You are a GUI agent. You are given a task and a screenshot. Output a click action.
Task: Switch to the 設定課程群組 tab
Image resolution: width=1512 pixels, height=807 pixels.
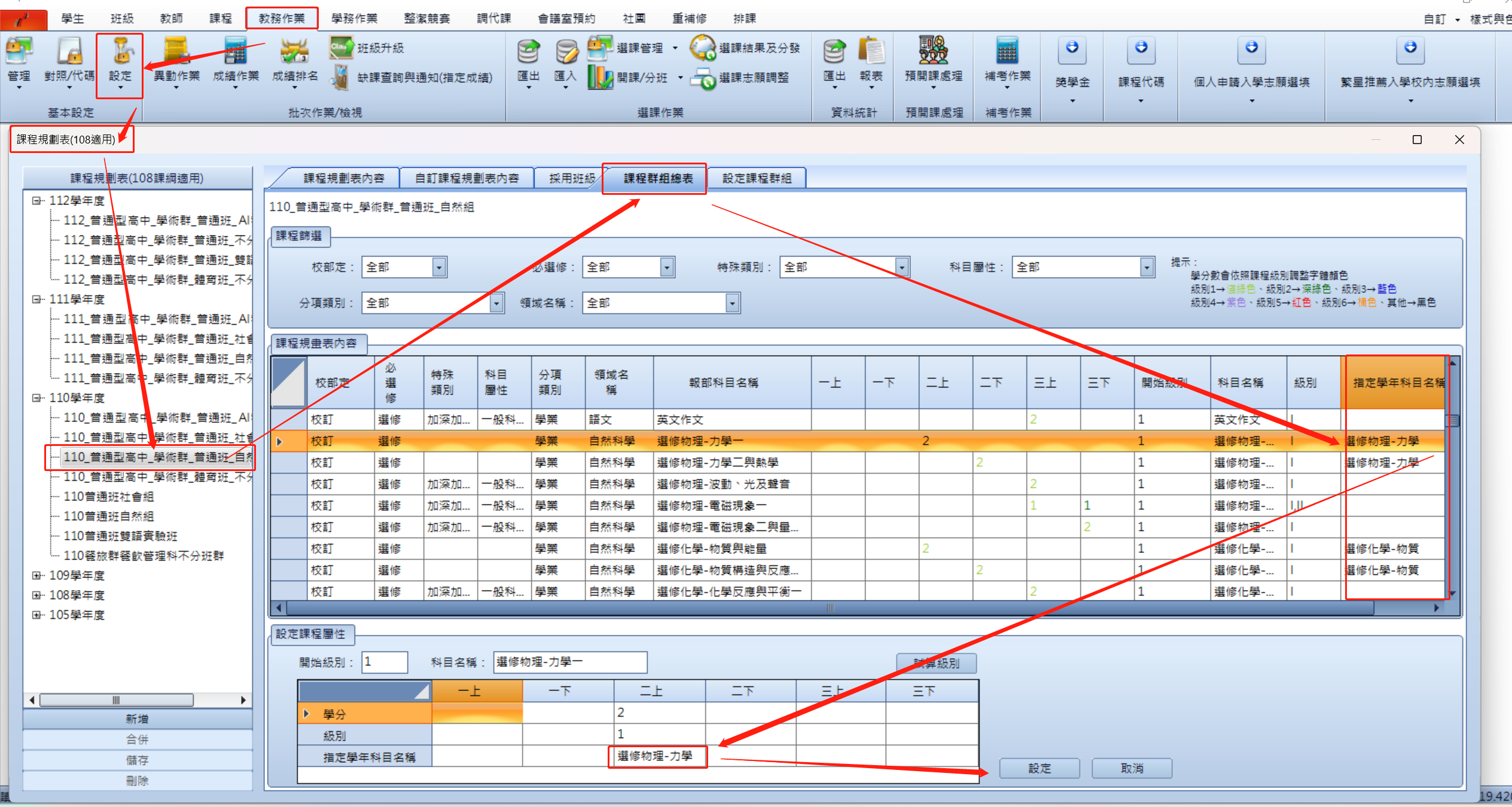[x=757, y=178]
